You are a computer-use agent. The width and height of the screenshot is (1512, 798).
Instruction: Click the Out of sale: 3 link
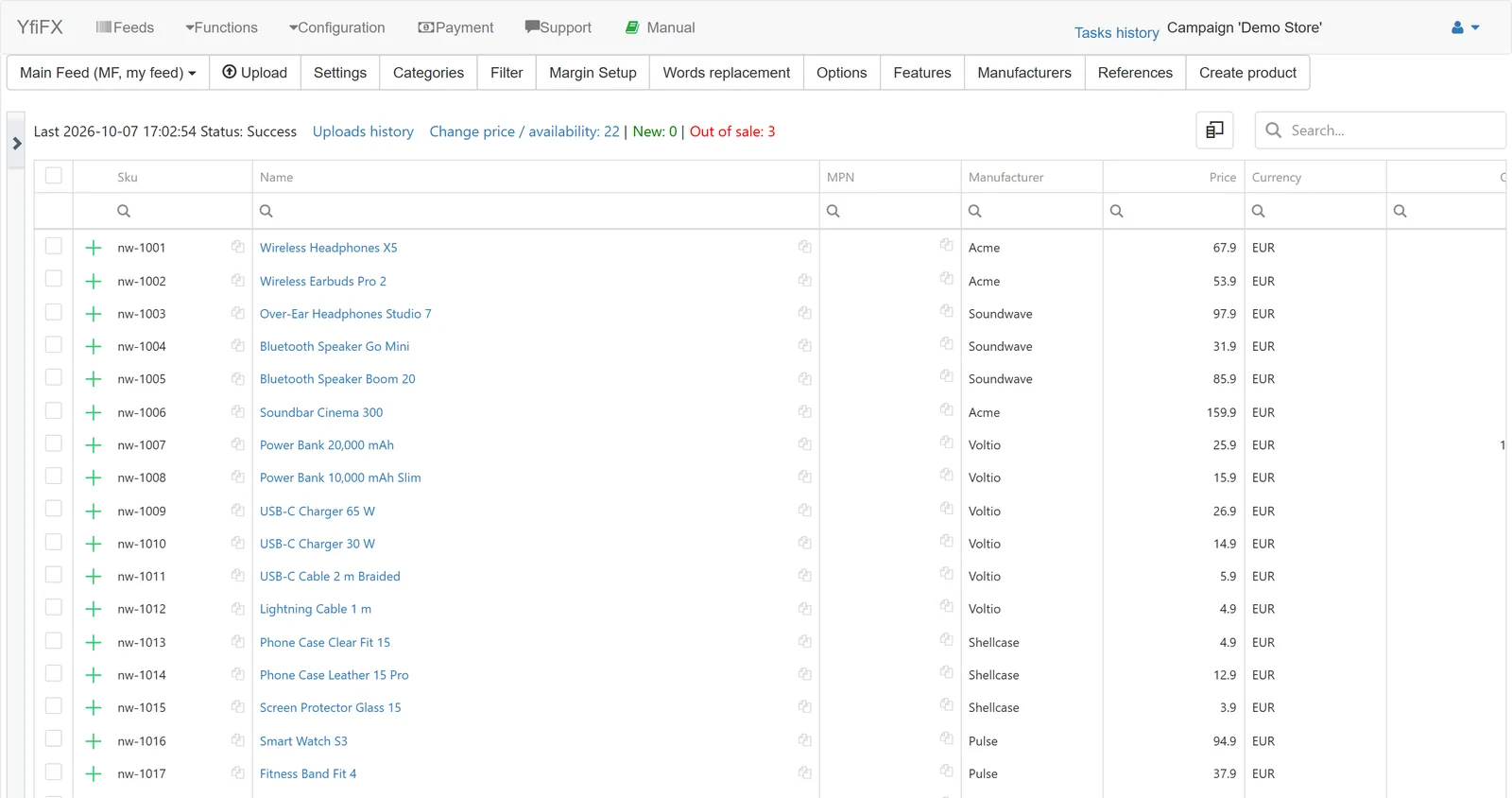pyautogui.click(x=732, y=131)
